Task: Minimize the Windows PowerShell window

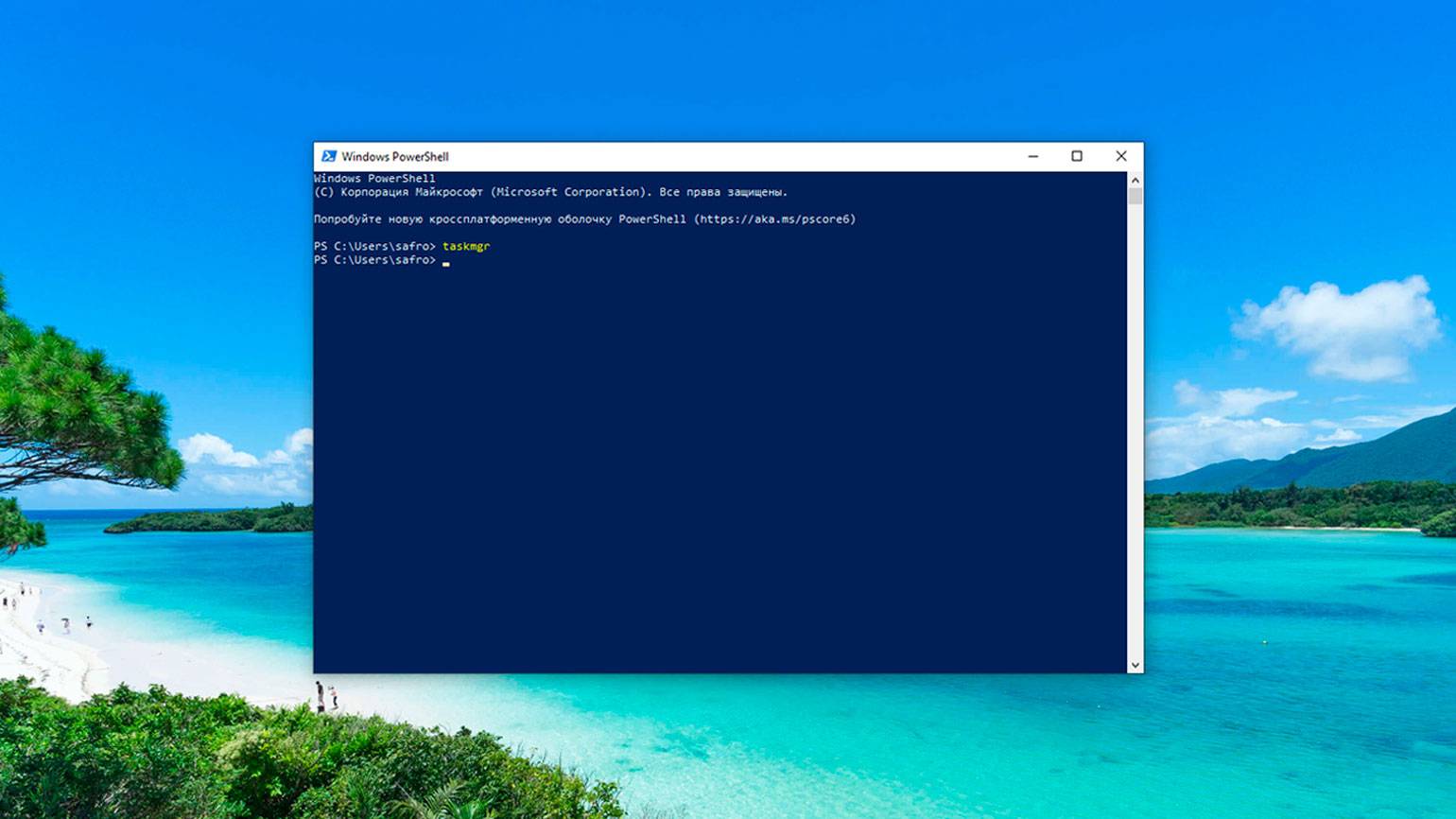Action: coord(1032,156)
